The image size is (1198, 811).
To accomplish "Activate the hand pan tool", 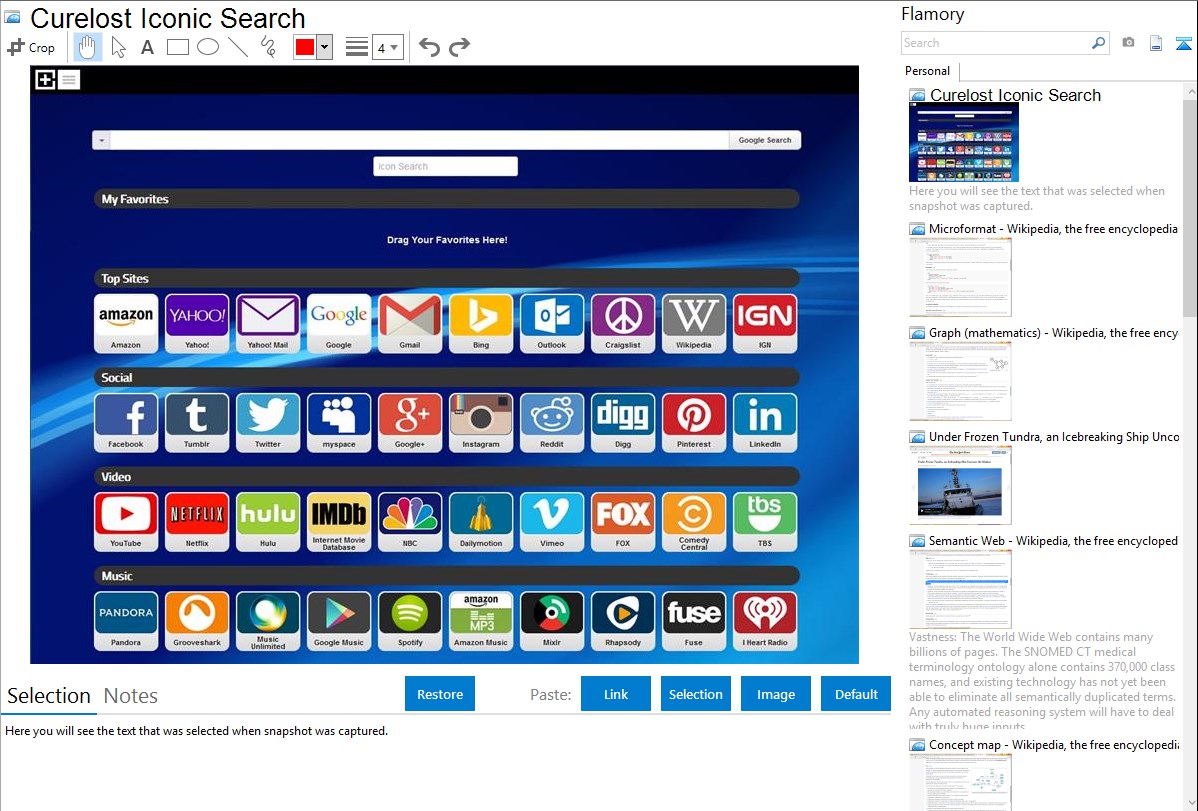I will pyautogui.click(x=87, y=47).
